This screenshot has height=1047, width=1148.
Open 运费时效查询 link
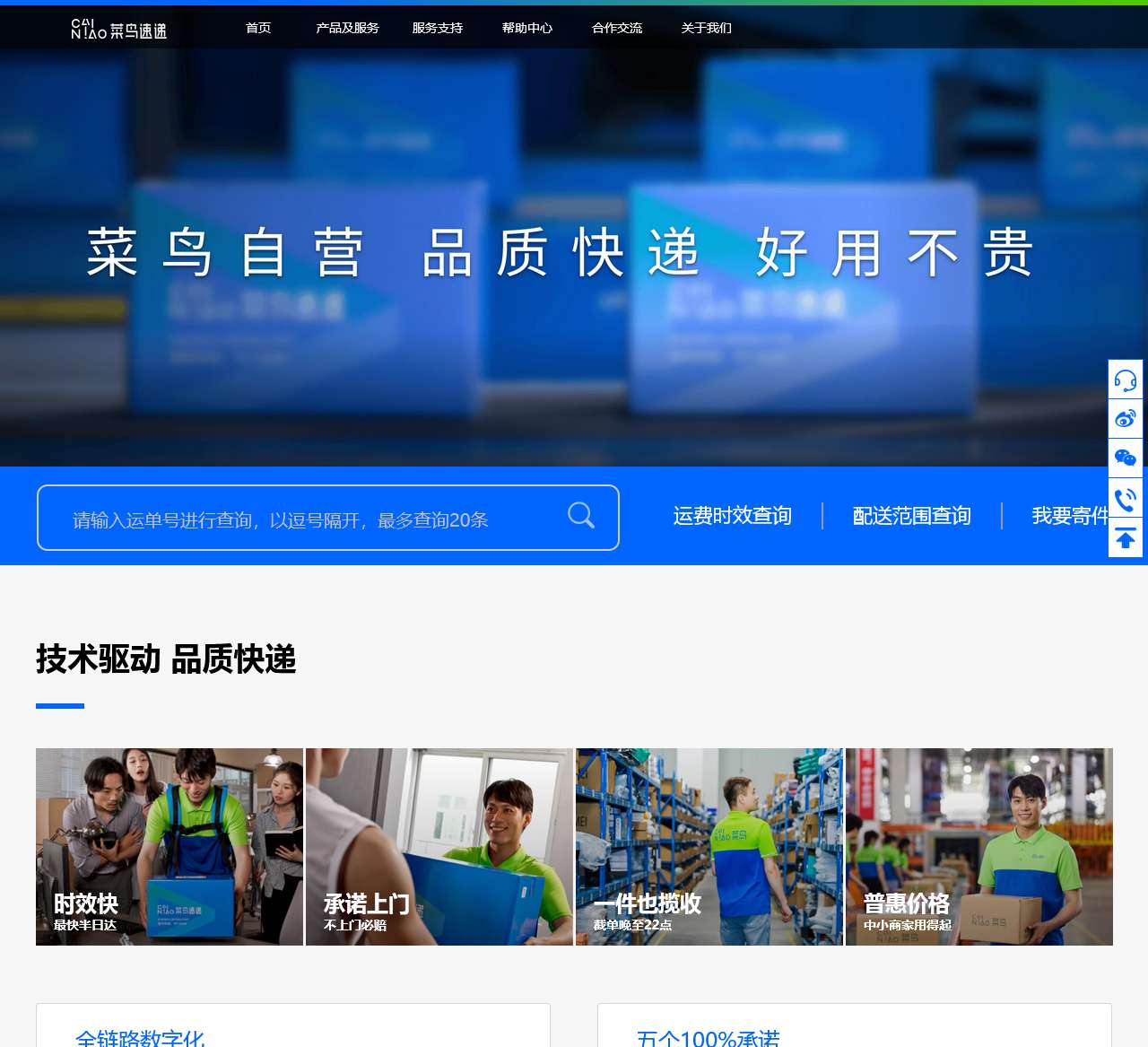click(x=733, y=516)
